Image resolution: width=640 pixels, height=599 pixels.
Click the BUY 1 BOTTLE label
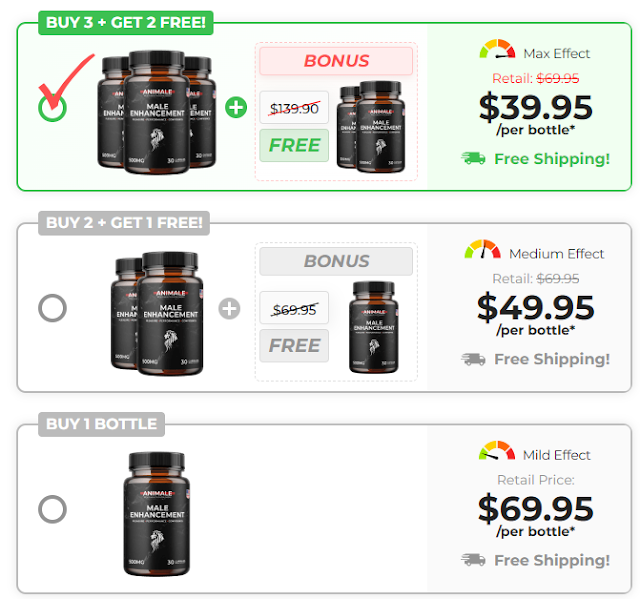102,424
